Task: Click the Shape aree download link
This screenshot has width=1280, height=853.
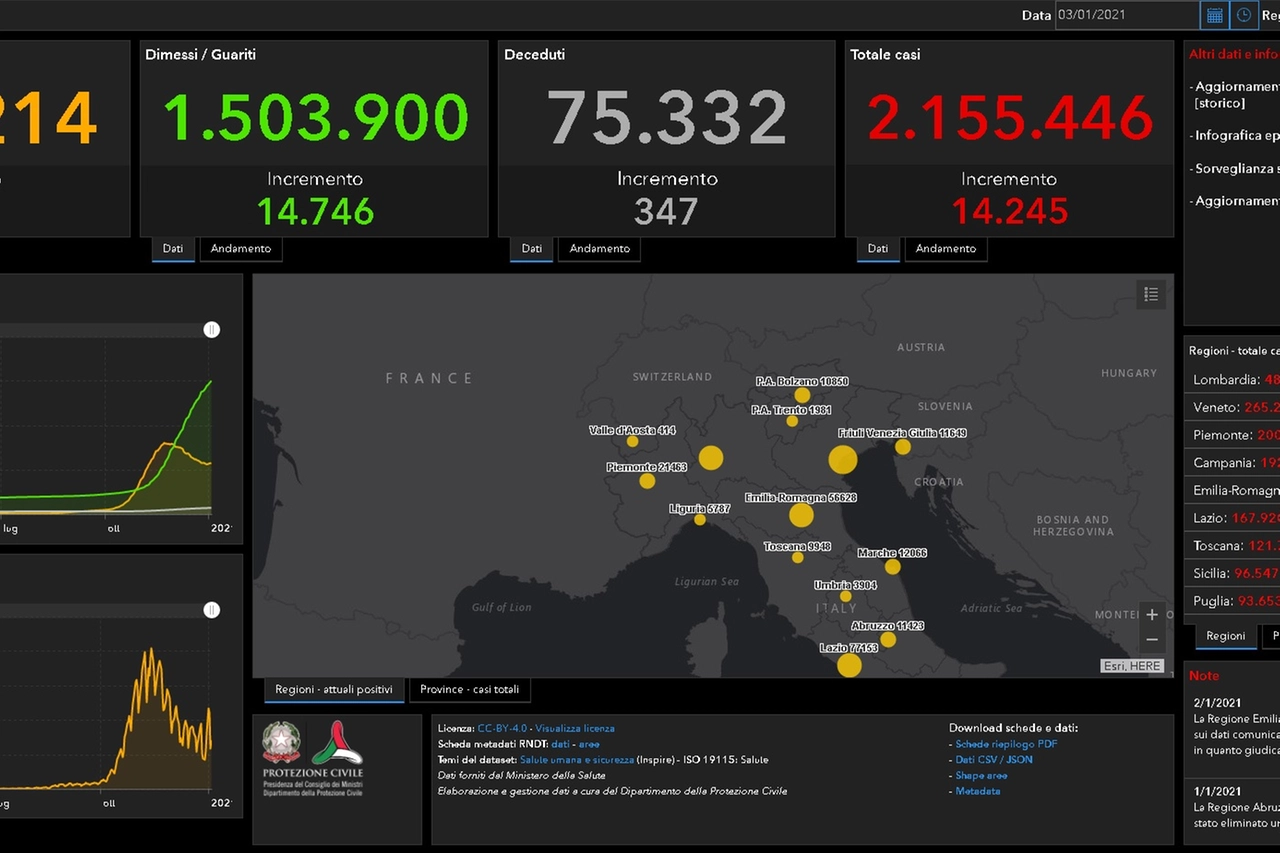Action: tap(981, 776)
